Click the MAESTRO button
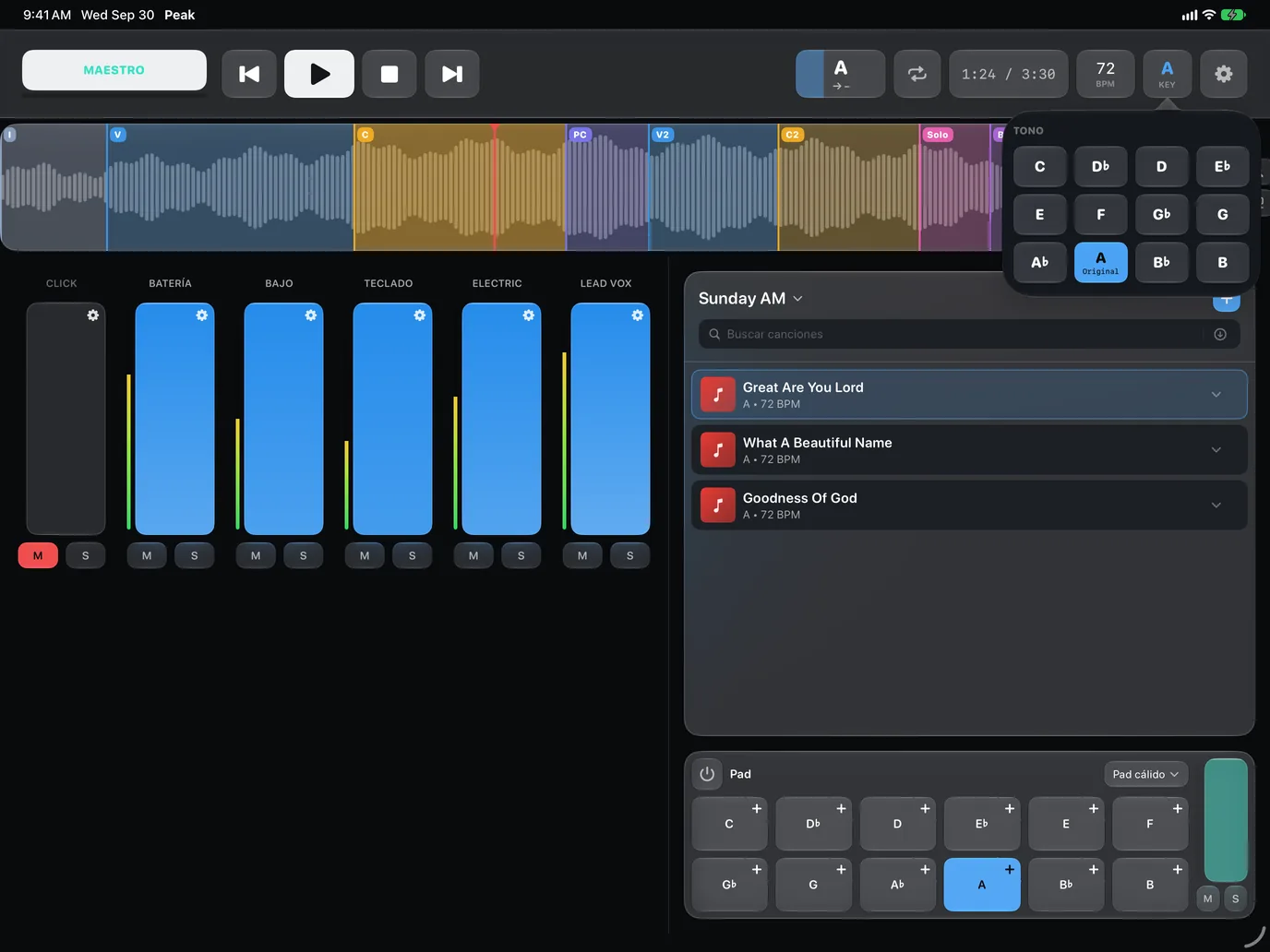 pos(114,70)
